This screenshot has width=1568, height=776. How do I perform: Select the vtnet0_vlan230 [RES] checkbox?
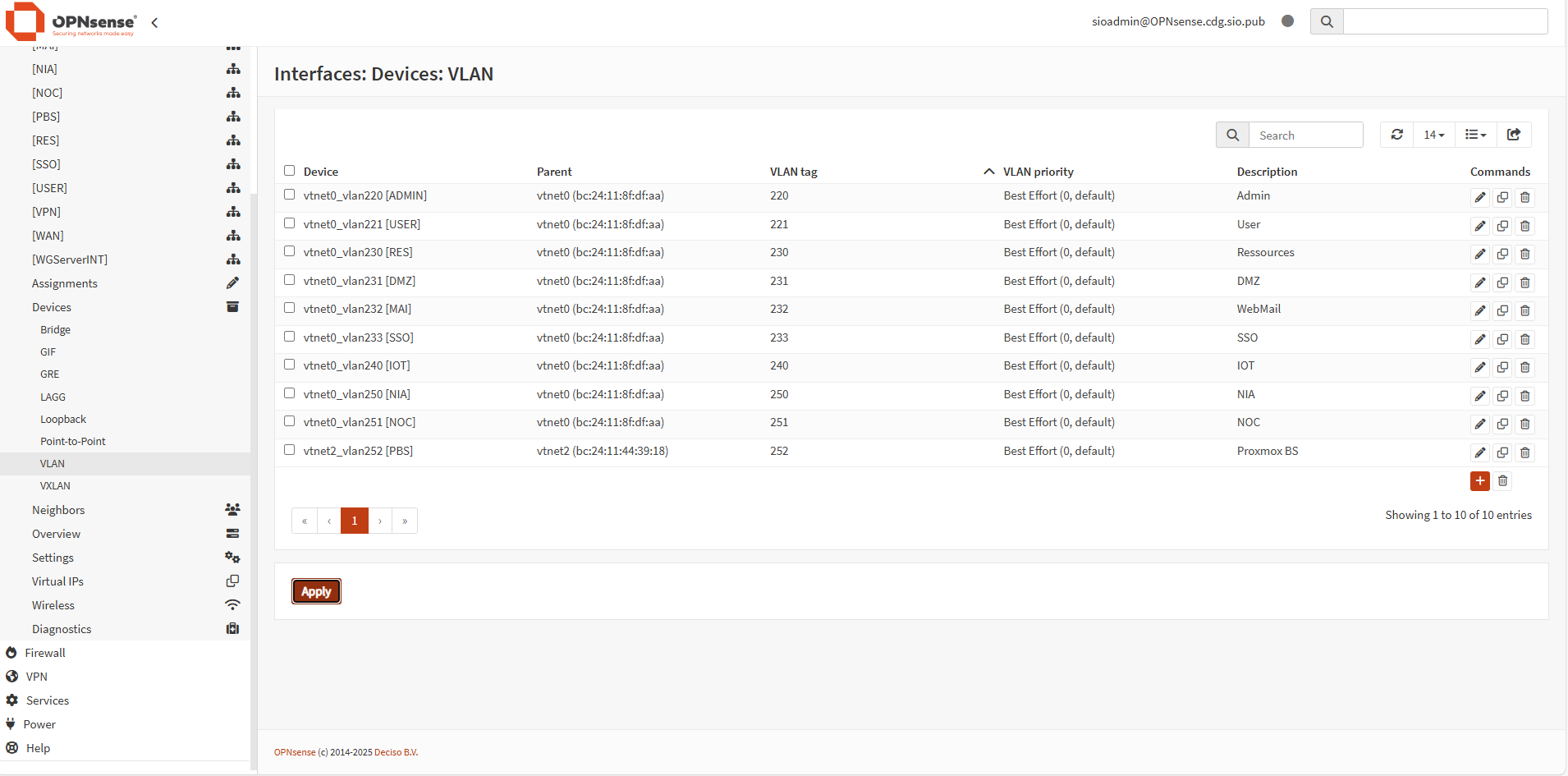coord(289,251)
